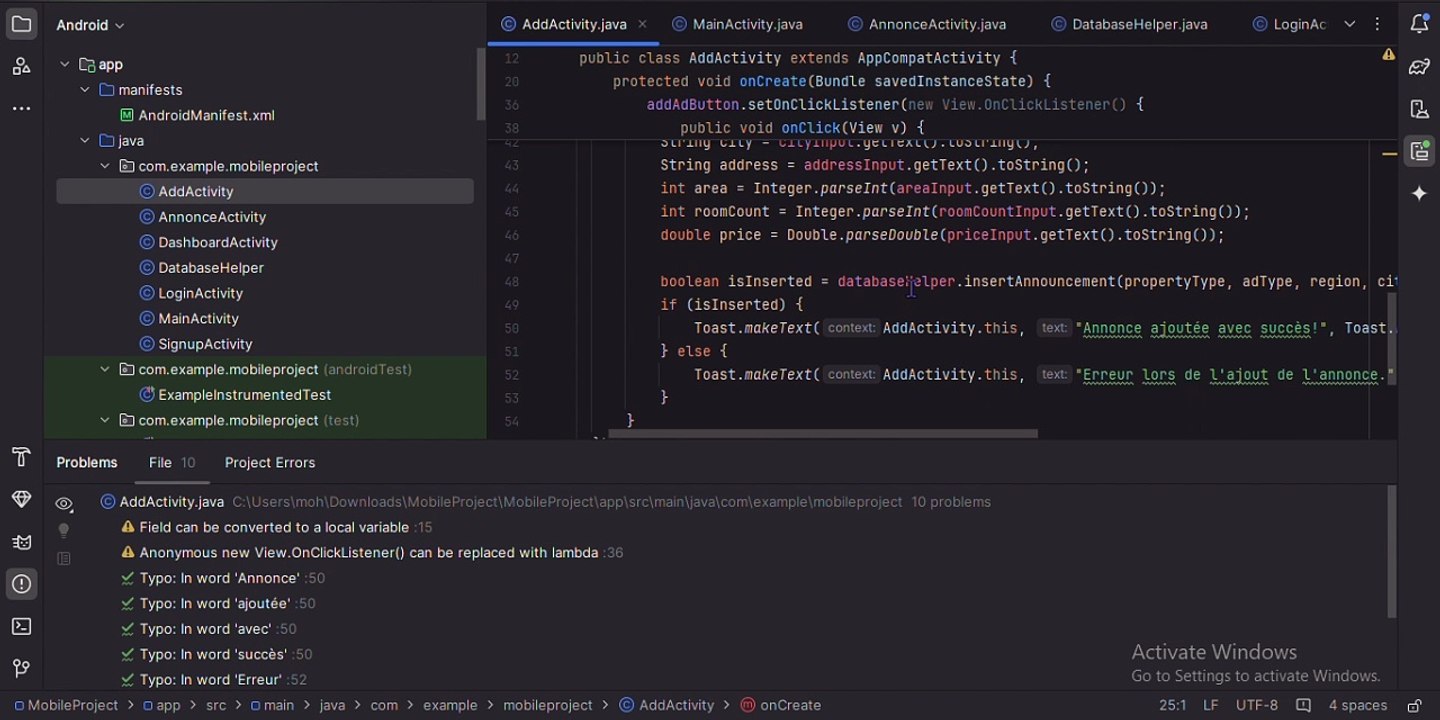Select MainActivity in project tree
The height and width of the screenshot is (720, 1440).
tap(188, 318)
